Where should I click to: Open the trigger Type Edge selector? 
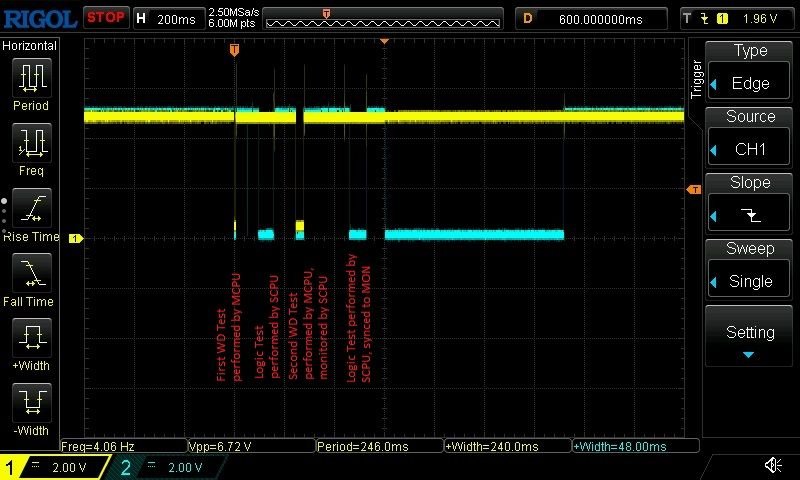coord(750,71)
